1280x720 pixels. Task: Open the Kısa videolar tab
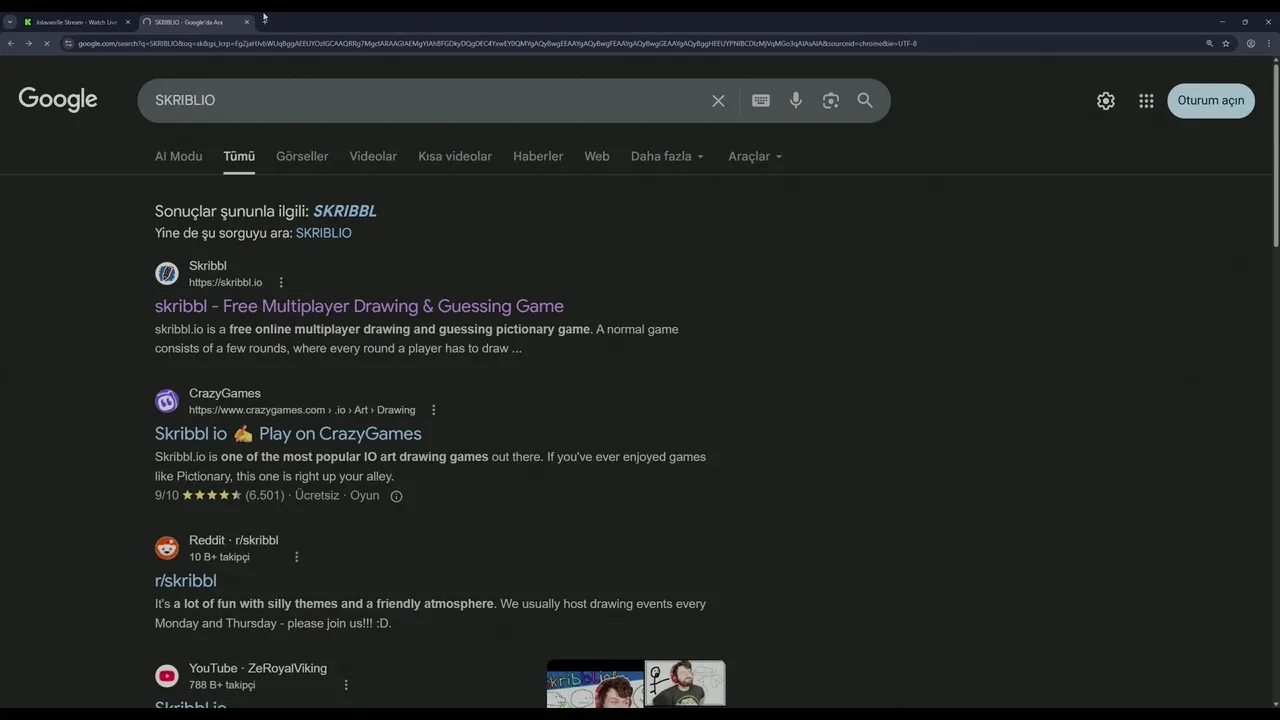[455, 156]
